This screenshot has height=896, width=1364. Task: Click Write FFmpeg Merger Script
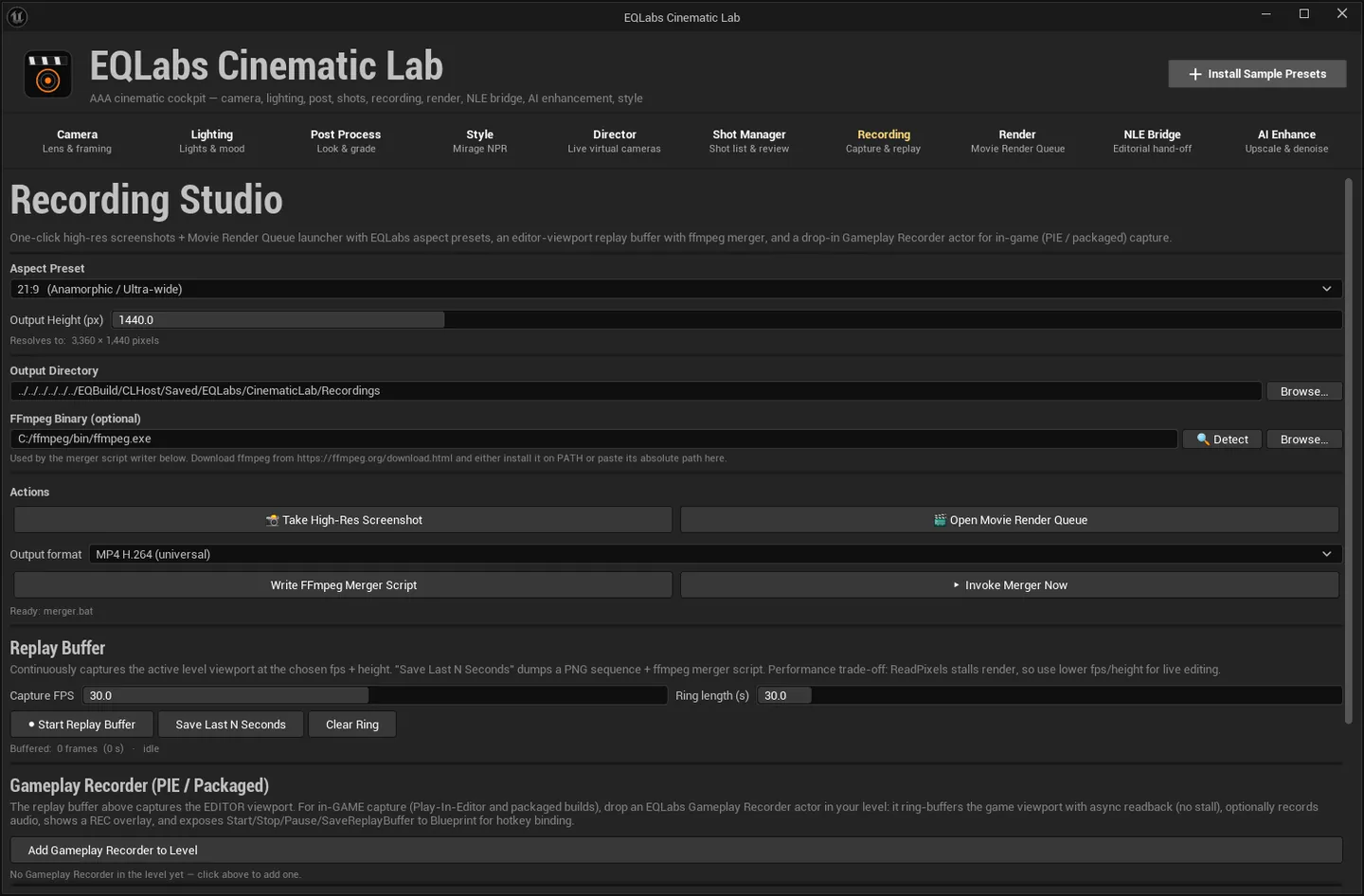[x=343, y=585]
